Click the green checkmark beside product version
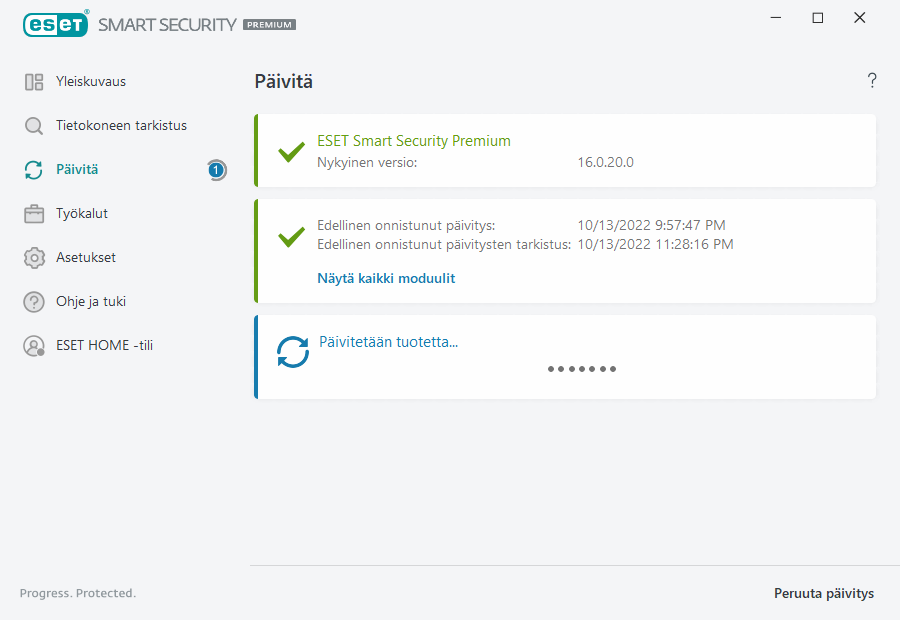Screen dimensions: 900x620 [291, 152]
